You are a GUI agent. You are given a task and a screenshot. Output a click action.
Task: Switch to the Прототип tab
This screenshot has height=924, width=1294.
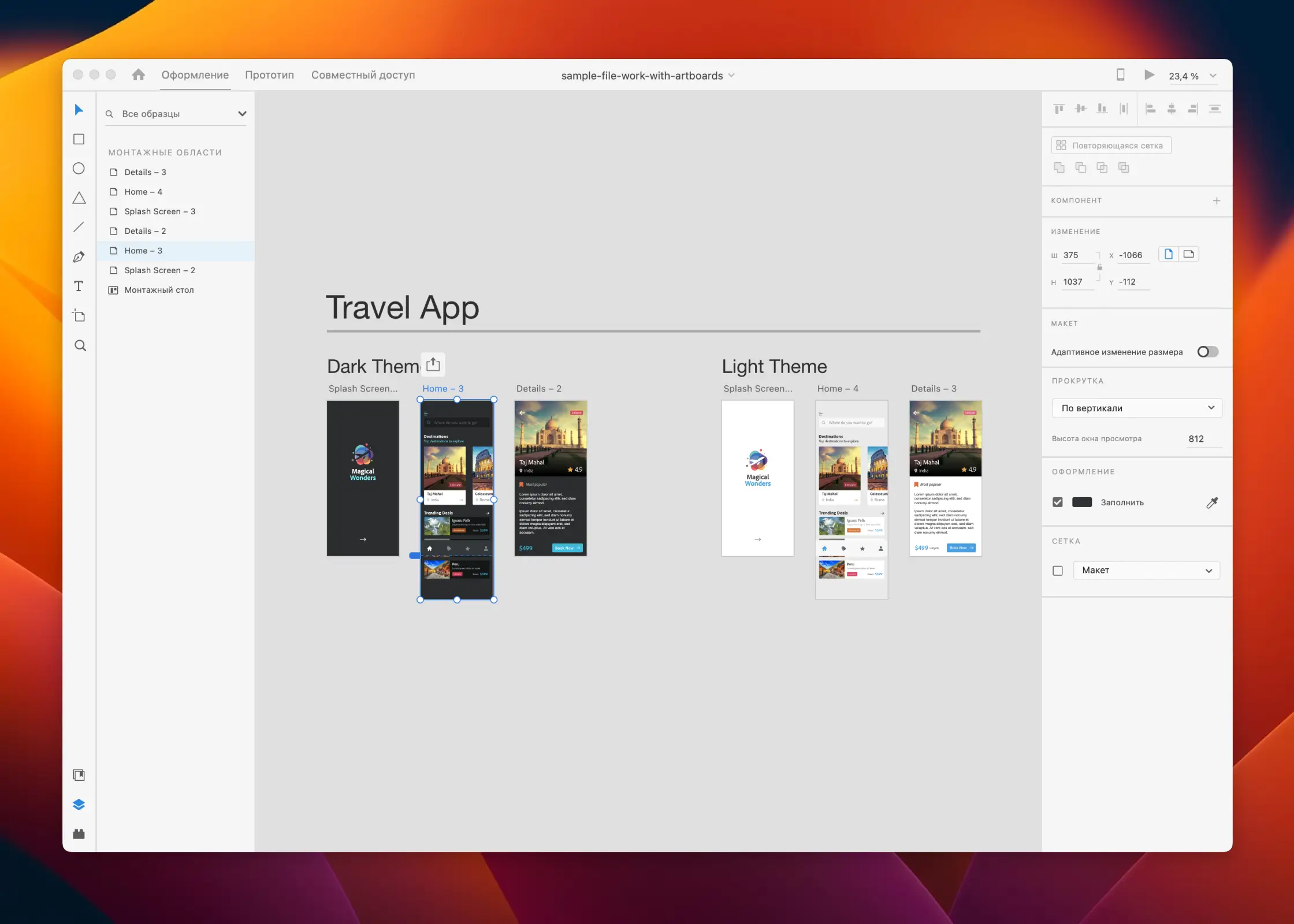(x=269, y=74)
